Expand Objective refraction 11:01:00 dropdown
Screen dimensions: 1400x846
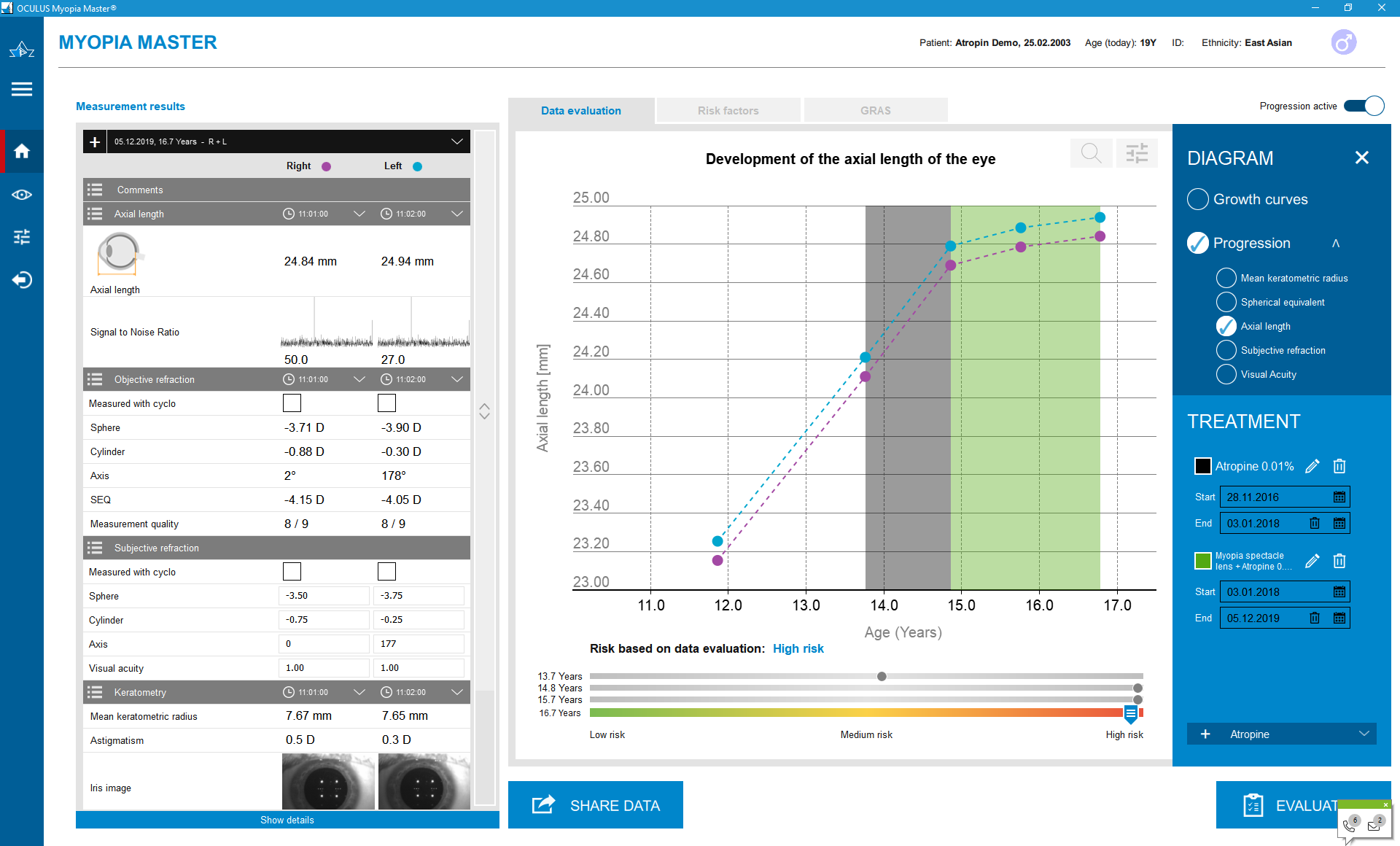click(359, 379)
